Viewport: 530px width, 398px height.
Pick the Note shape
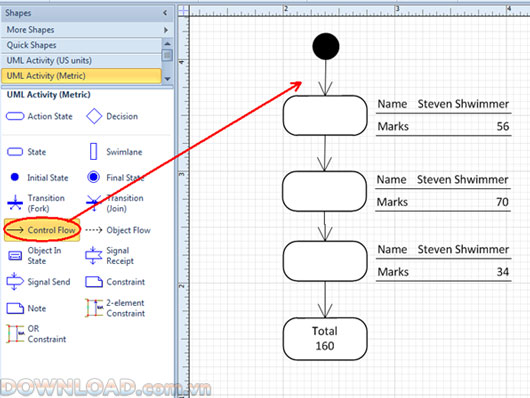(x=26, y=308)
